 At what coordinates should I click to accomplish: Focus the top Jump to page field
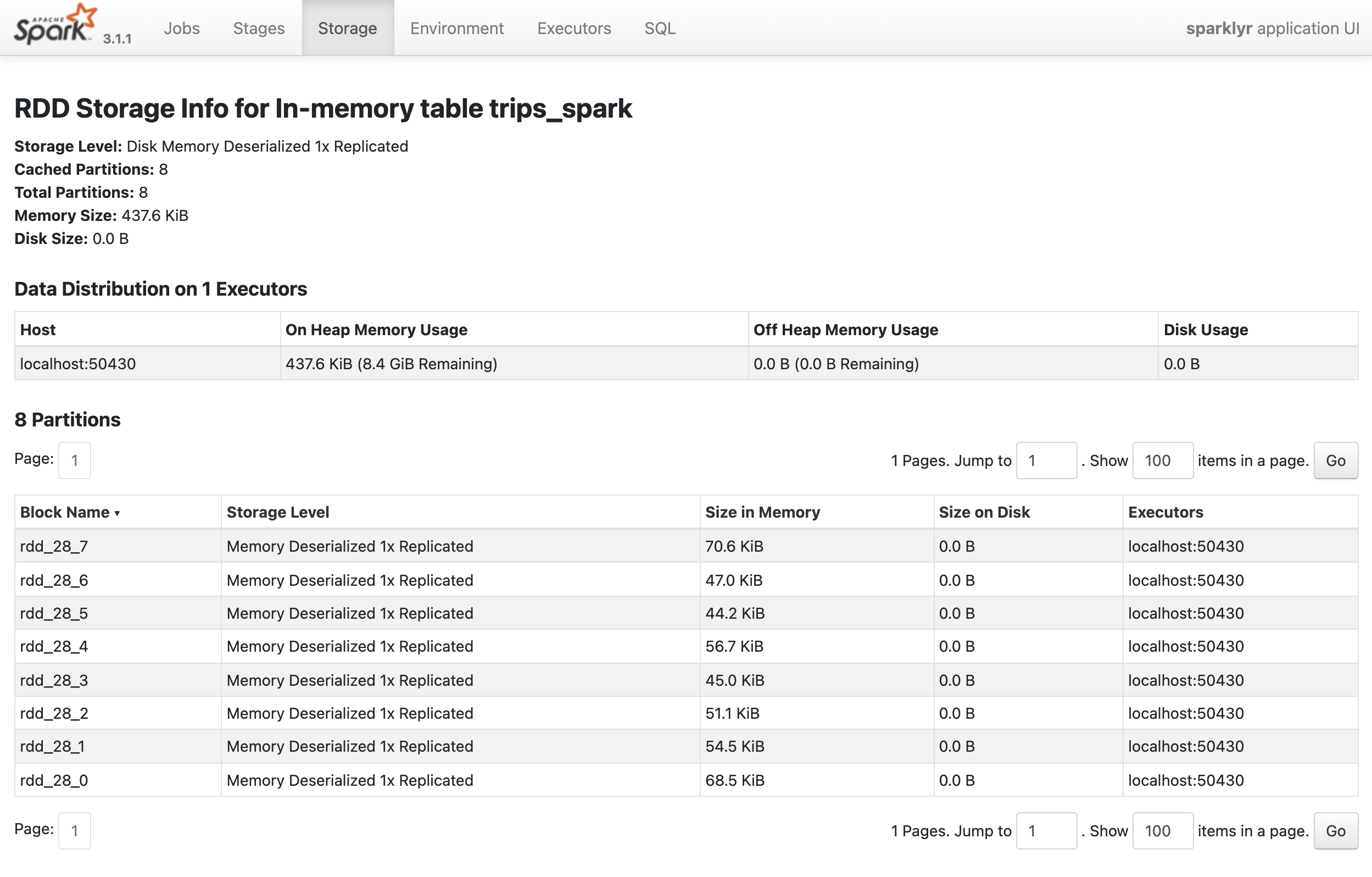[x=1046, y=460]
